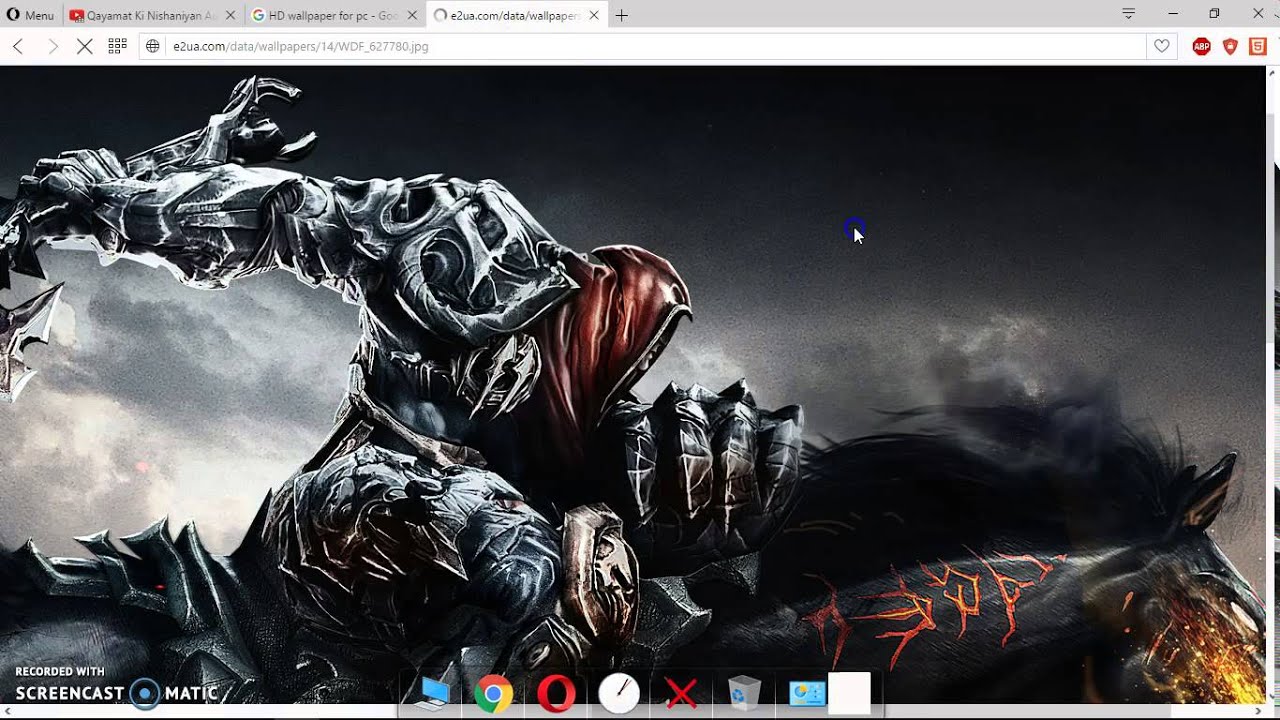The image size is (1280, 720).
Task: Open the Speed Dial grid
Action: point(117,46)
